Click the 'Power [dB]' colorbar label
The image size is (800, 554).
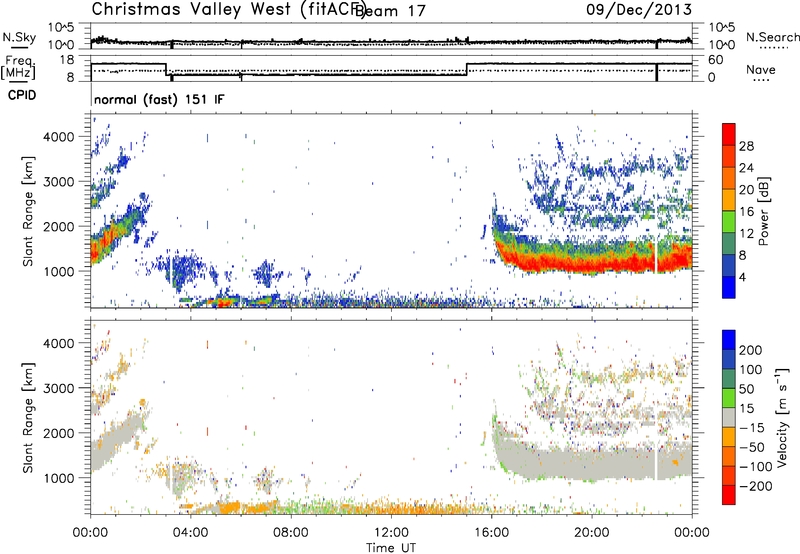[x=763, y=211]
